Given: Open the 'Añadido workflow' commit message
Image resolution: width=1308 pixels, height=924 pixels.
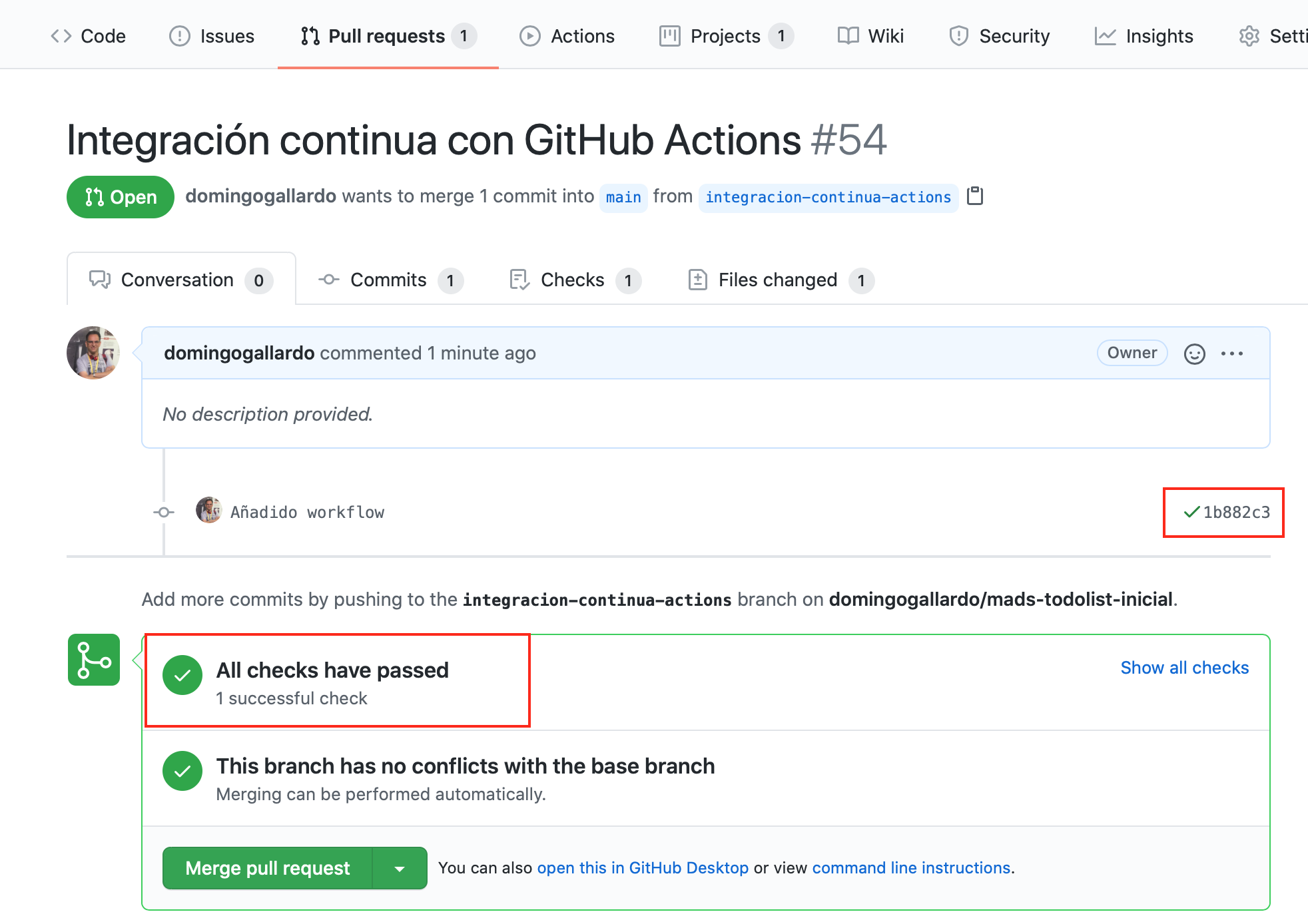Looking at the screenshot, I should [307, 513].
